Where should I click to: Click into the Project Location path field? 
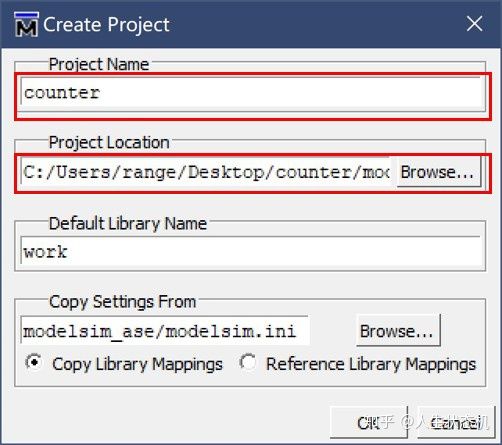point(205,172)
